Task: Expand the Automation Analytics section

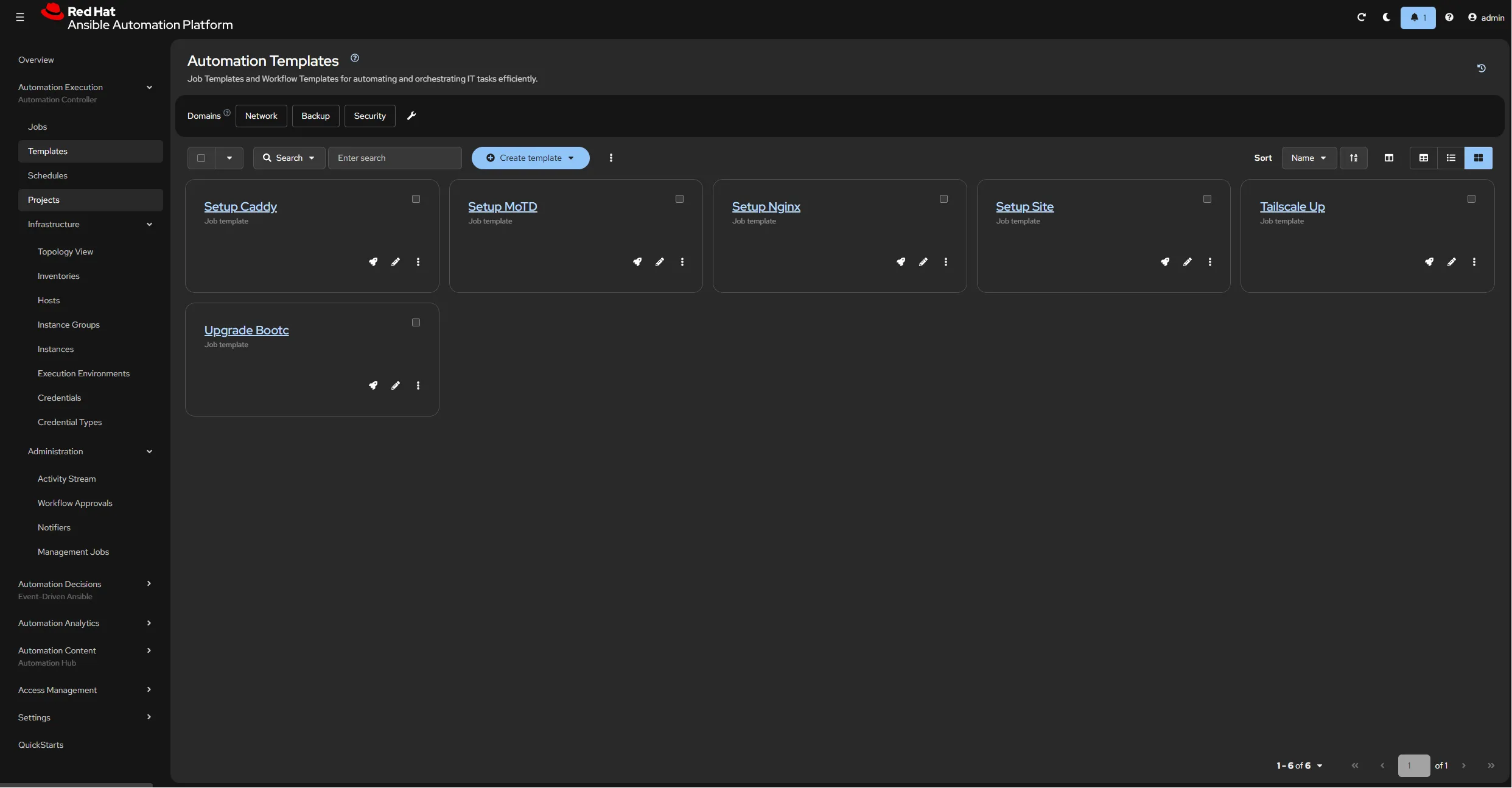Action: tap(149, 623)
